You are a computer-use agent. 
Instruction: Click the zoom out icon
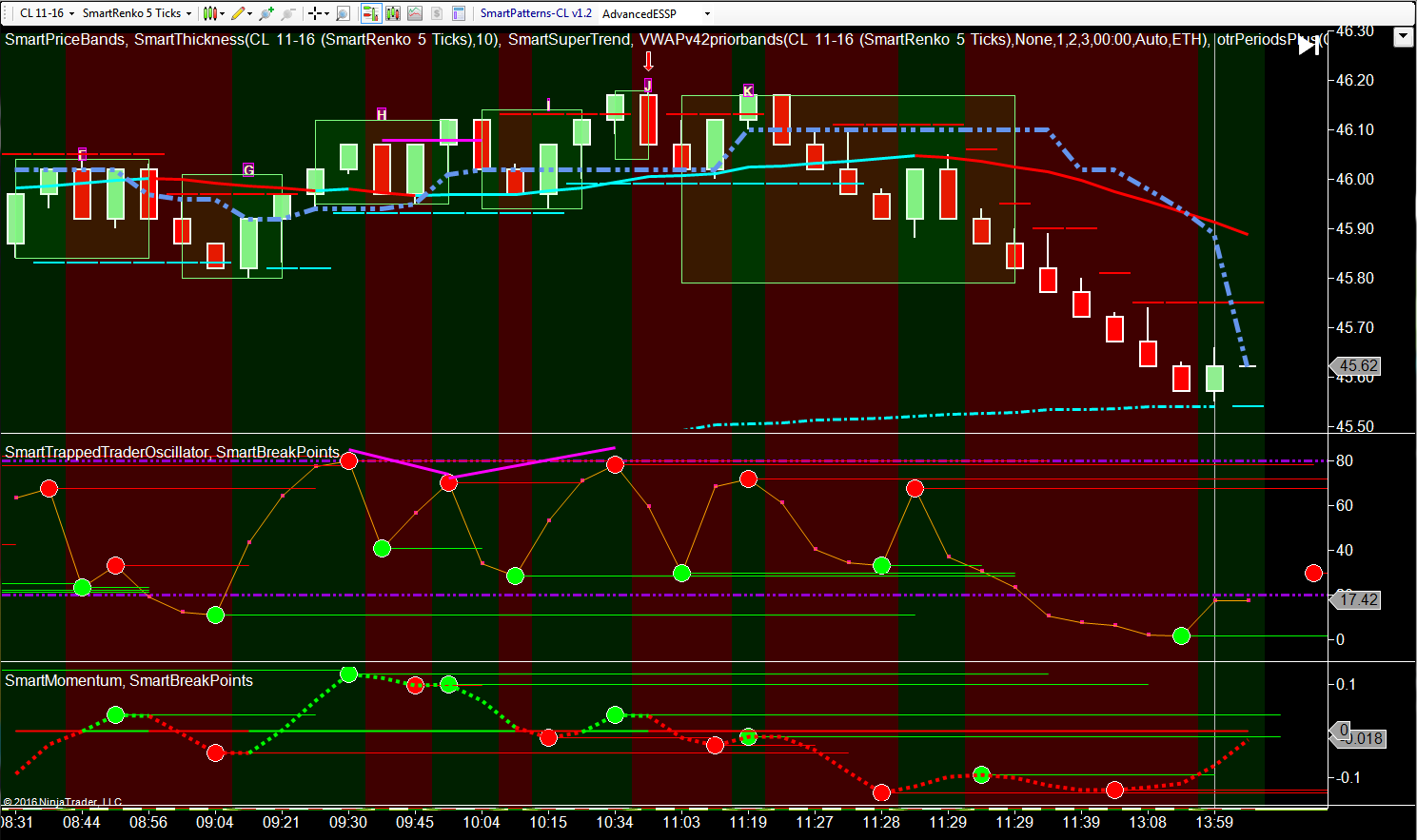pos(287,13)
